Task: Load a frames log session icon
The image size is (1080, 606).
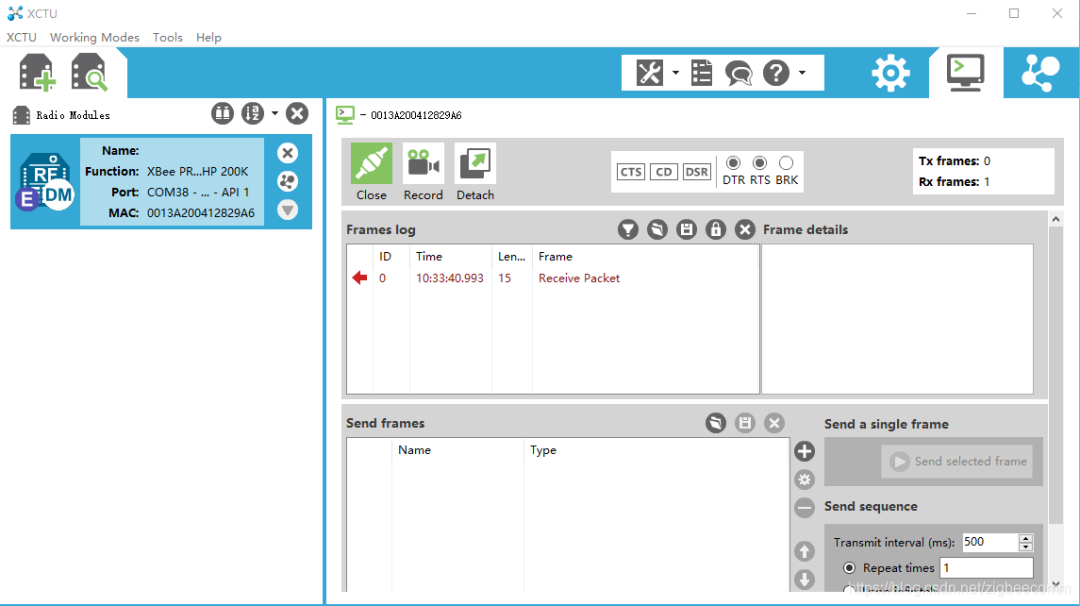Action: 657,229
